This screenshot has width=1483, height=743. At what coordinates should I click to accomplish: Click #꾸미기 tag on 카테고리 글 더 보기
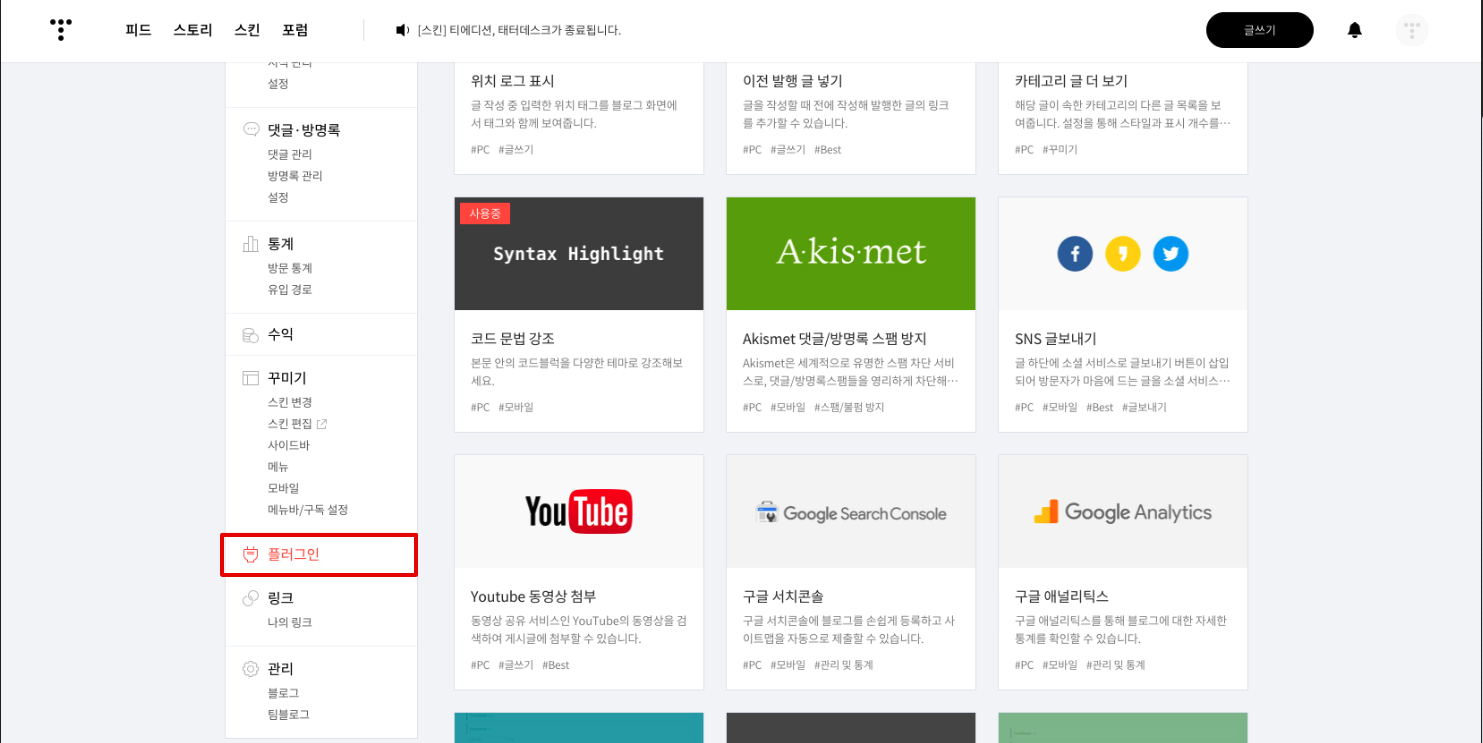click(1060, 150)
